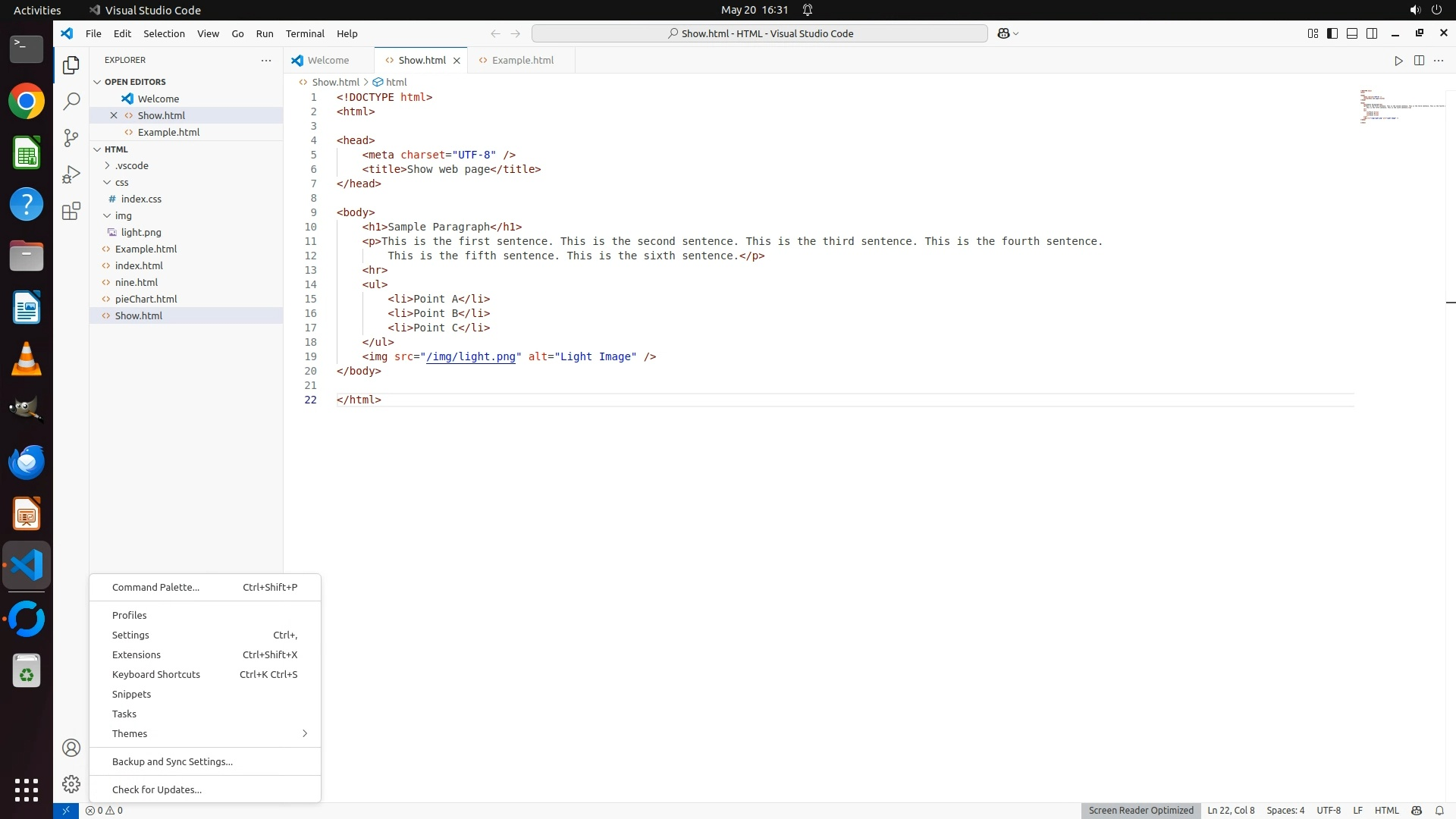The image size is (1456, 819).
Task: Click the Run Code play icon
Action: tap(1398, 61)
